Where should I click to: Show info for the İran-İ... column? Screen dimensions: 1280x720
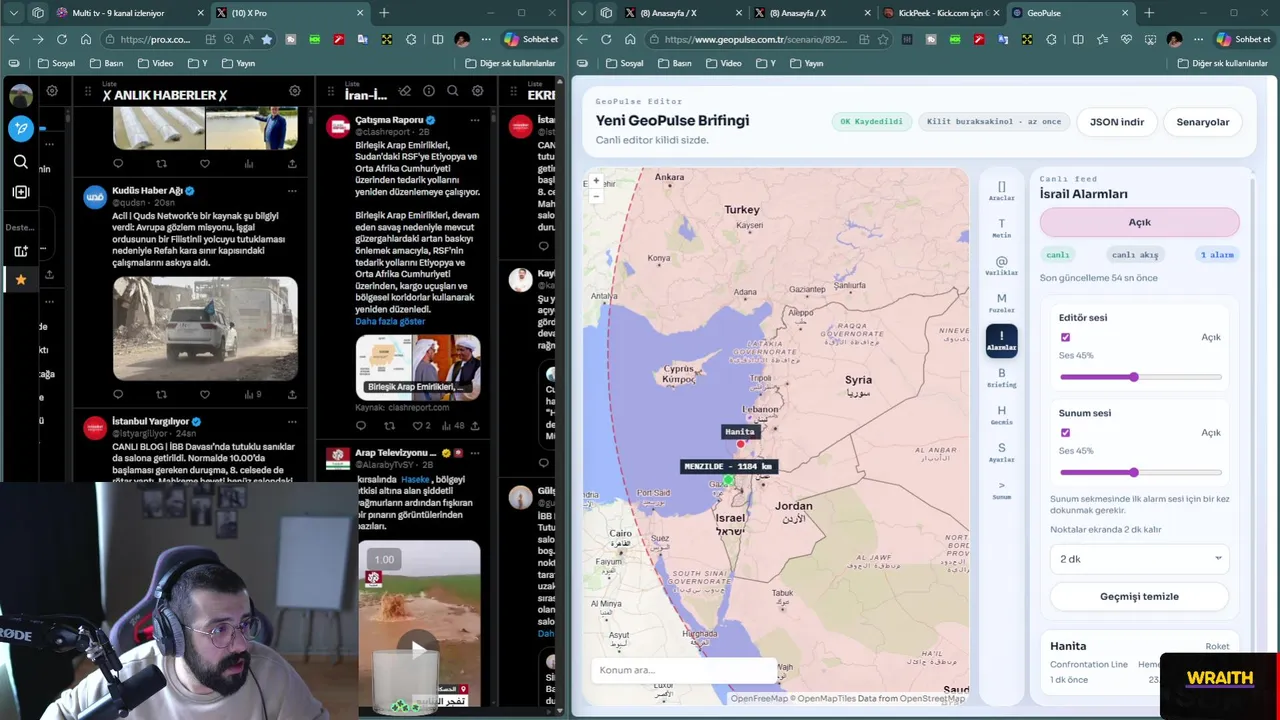[x=428, y=91]
